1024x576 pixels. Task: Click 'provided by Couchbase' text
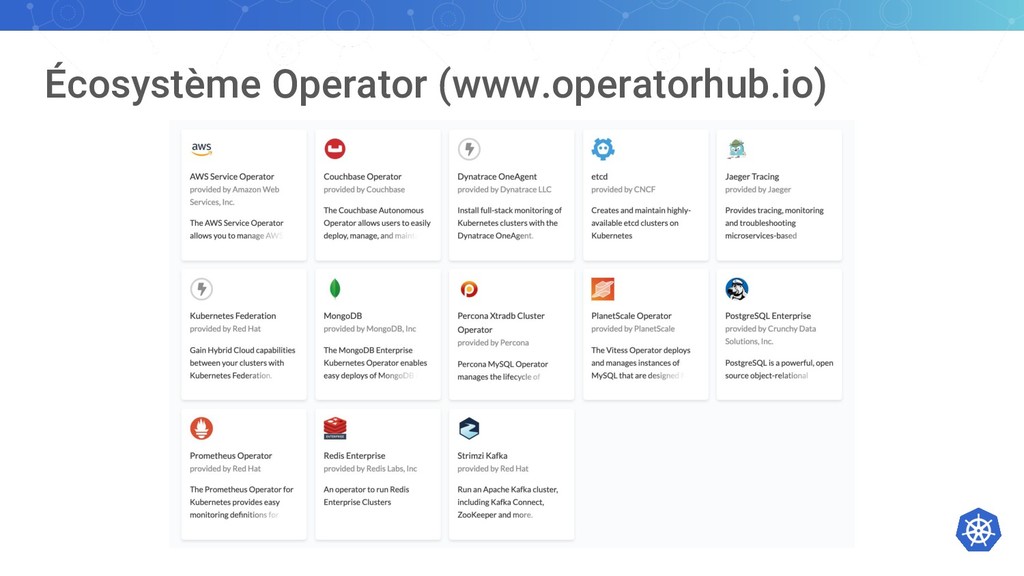[364, 189]
